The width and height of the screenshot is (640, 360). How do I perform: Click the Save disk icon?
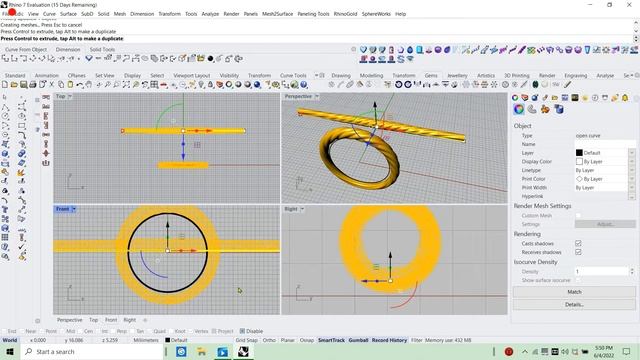pos(23,84)
